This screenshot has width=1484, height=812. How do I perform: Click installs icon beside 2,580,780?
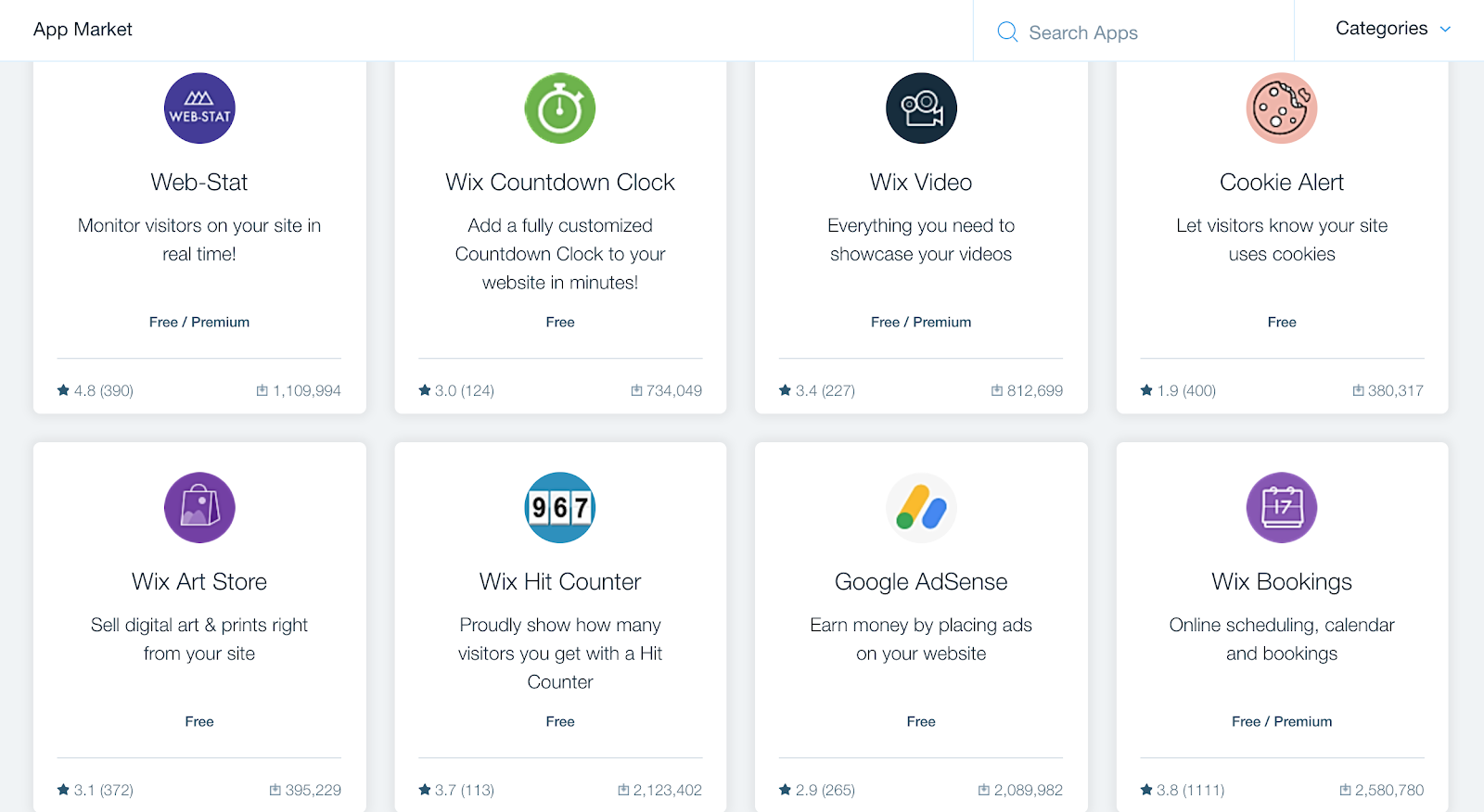[x=1345, y=790]
